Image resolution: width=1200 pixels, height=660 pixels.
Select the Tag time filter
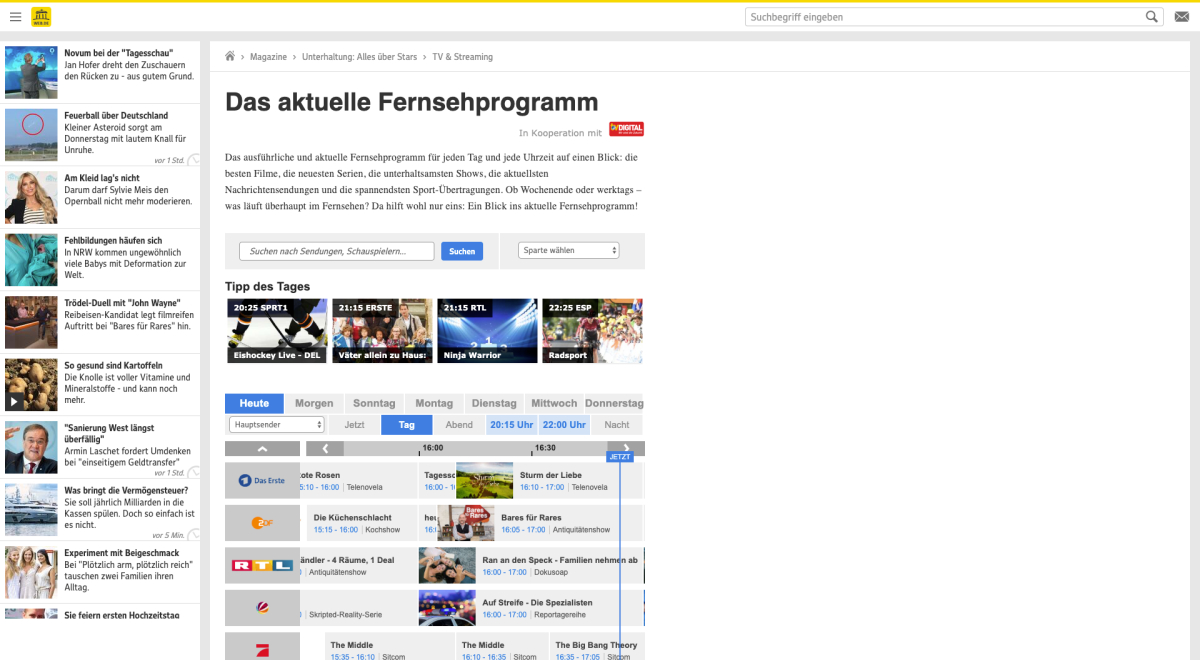click(x=407, y=425)
